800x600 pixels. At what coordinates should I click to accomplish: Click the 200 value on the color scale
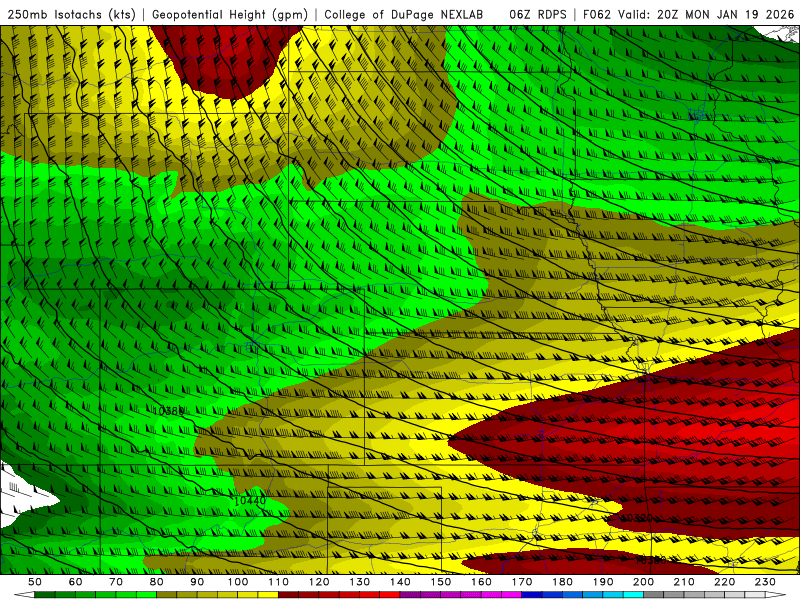pos(643,582)
